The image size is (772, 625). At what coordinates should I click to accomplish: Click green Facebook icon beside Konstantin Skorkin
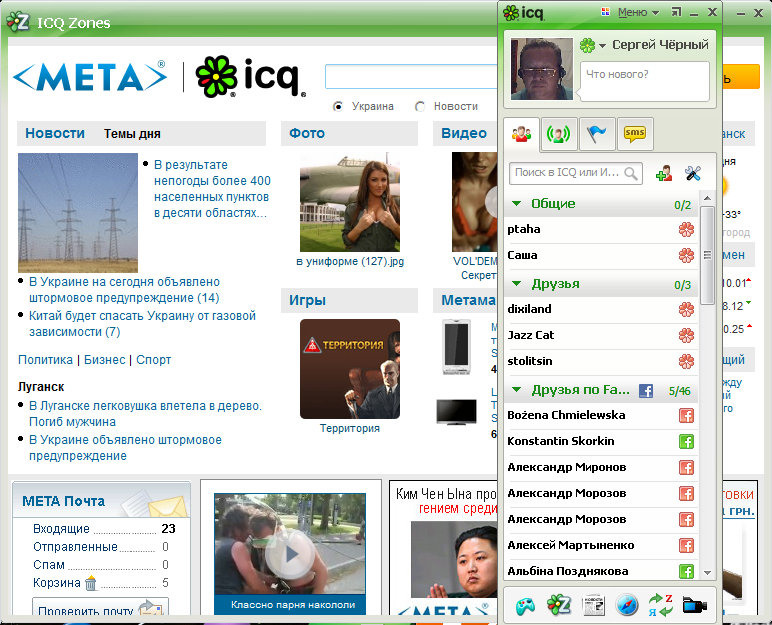coord(686,441)
